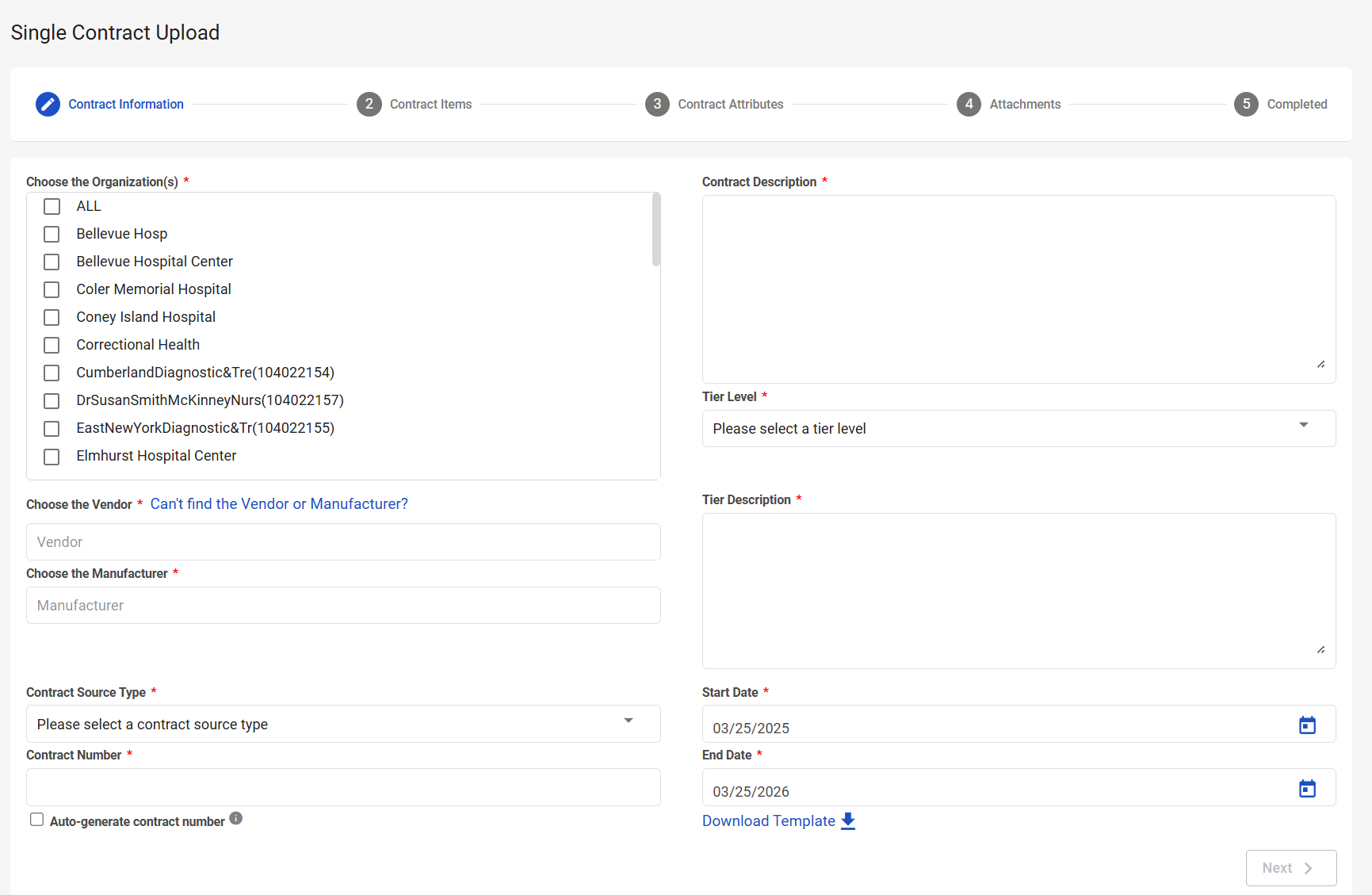Click the step 5 Completed circle icon
Image resolution: width=1372 pixels, height=895 pixels.
(x=1246, y=105)
